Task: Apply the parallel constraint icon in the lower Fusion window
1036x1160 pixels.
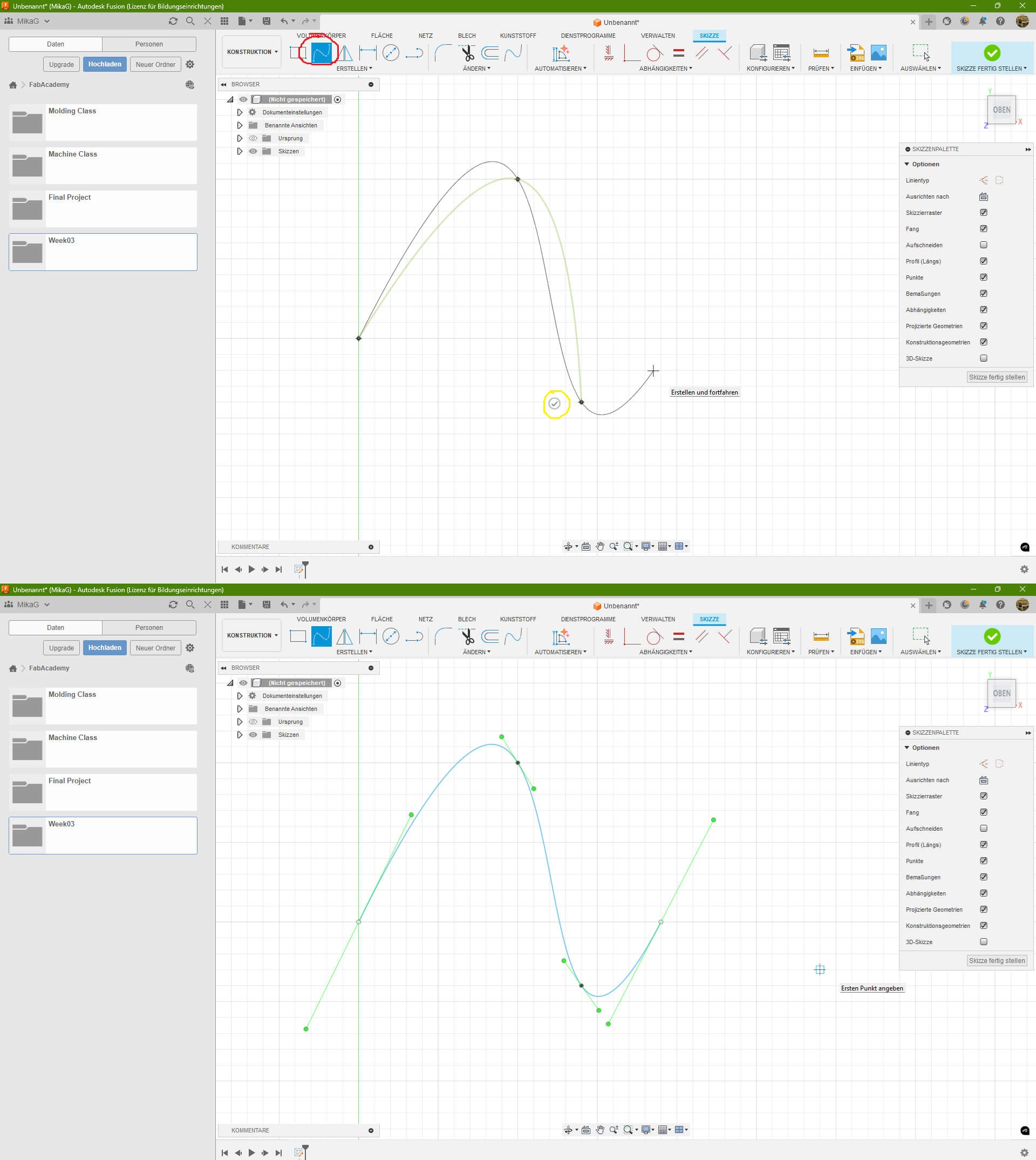Action: tap(702, 636)
